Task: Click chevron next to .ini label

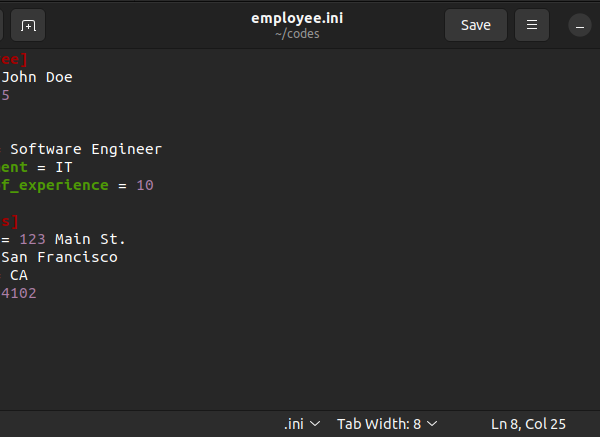Action: (x=315, y=424)
